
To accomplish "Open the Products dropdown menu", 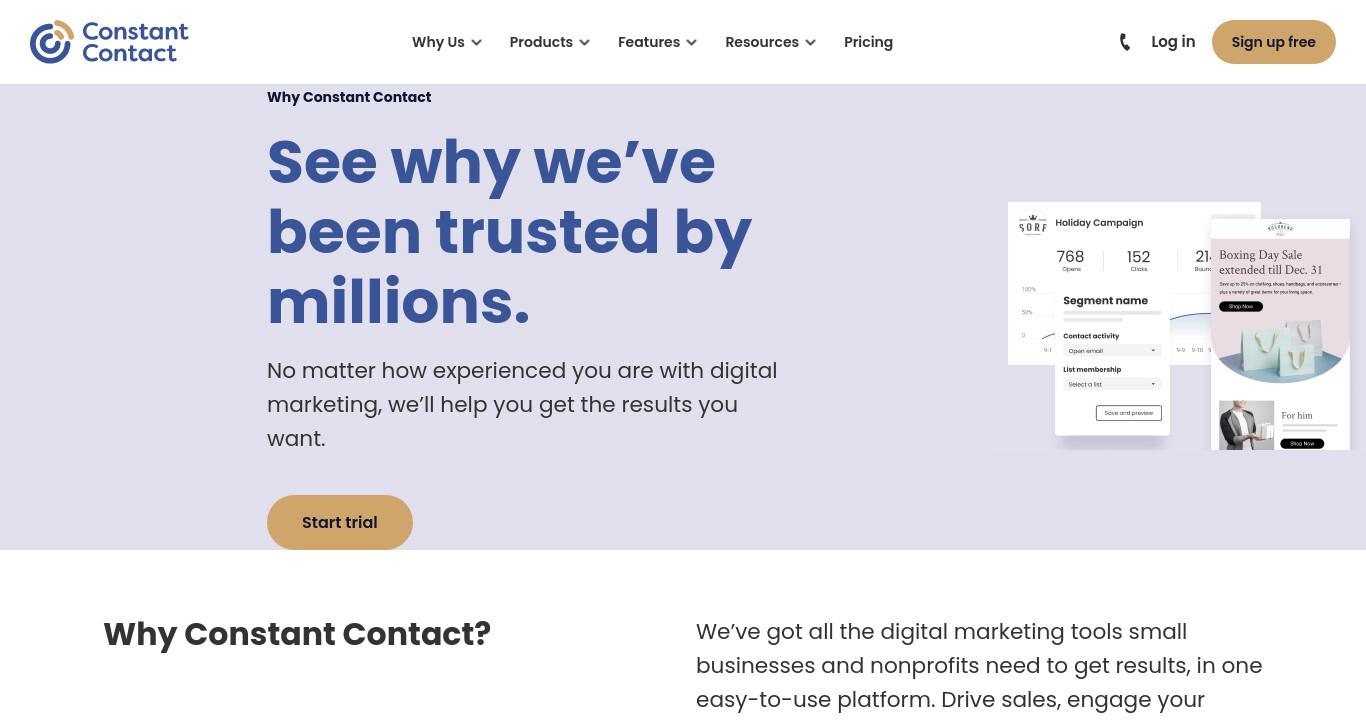I will [549, 42].
